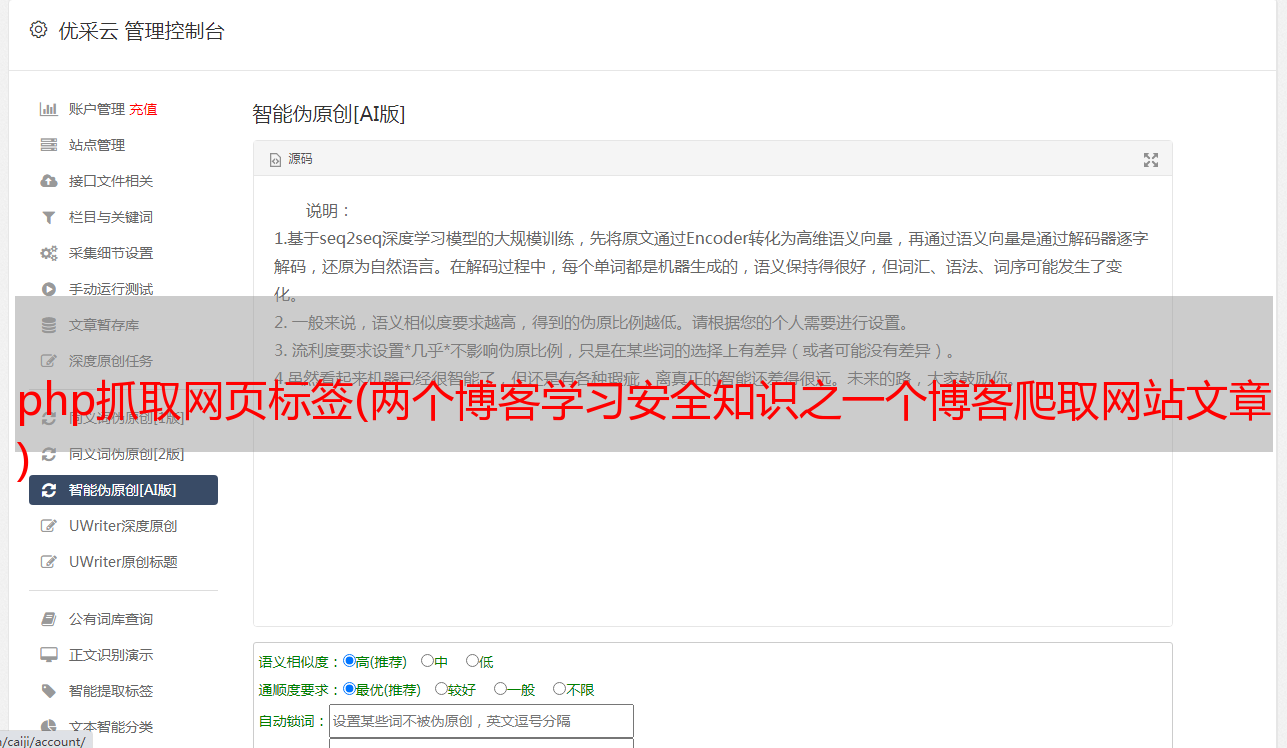Select 一般 for 通顺度要求
This screenshot has width=1287, height=748.
(500, 689)
